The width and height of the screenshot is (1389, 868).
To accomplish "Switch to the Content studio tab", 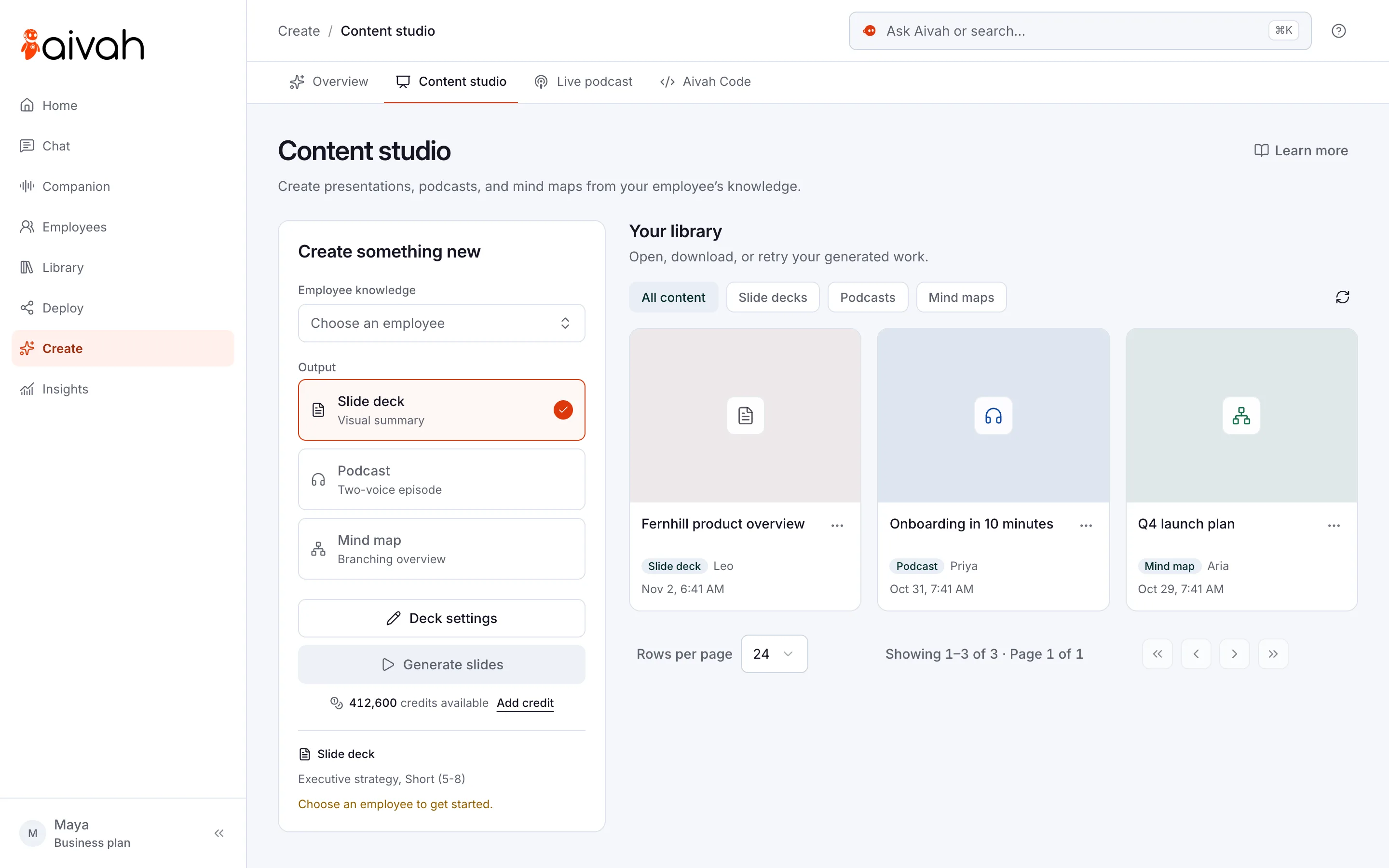I will coord(451,81).
